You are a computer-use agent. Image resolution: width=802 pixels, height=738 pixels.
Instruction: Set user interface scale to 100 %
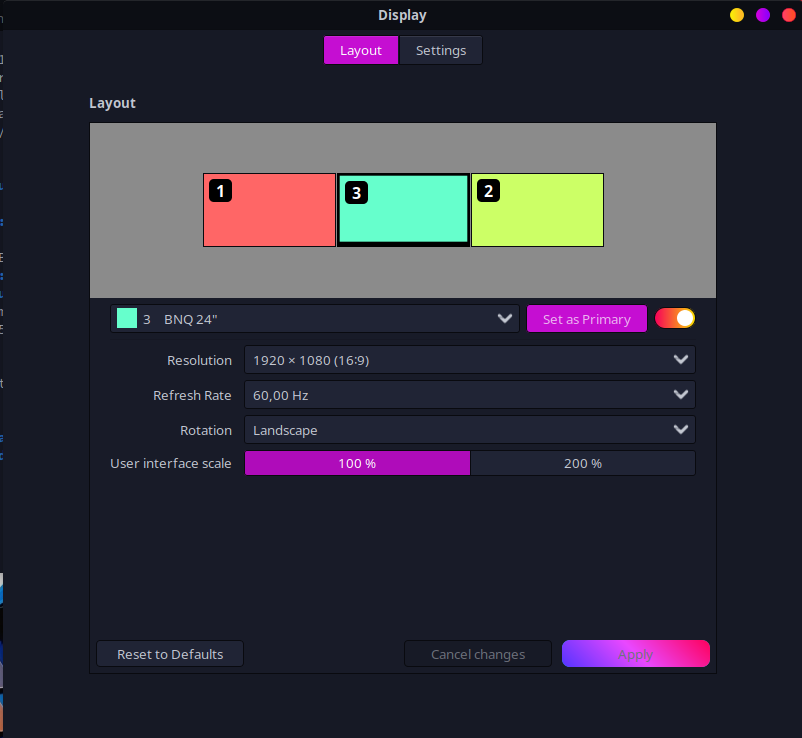click(x=357, y=463)
